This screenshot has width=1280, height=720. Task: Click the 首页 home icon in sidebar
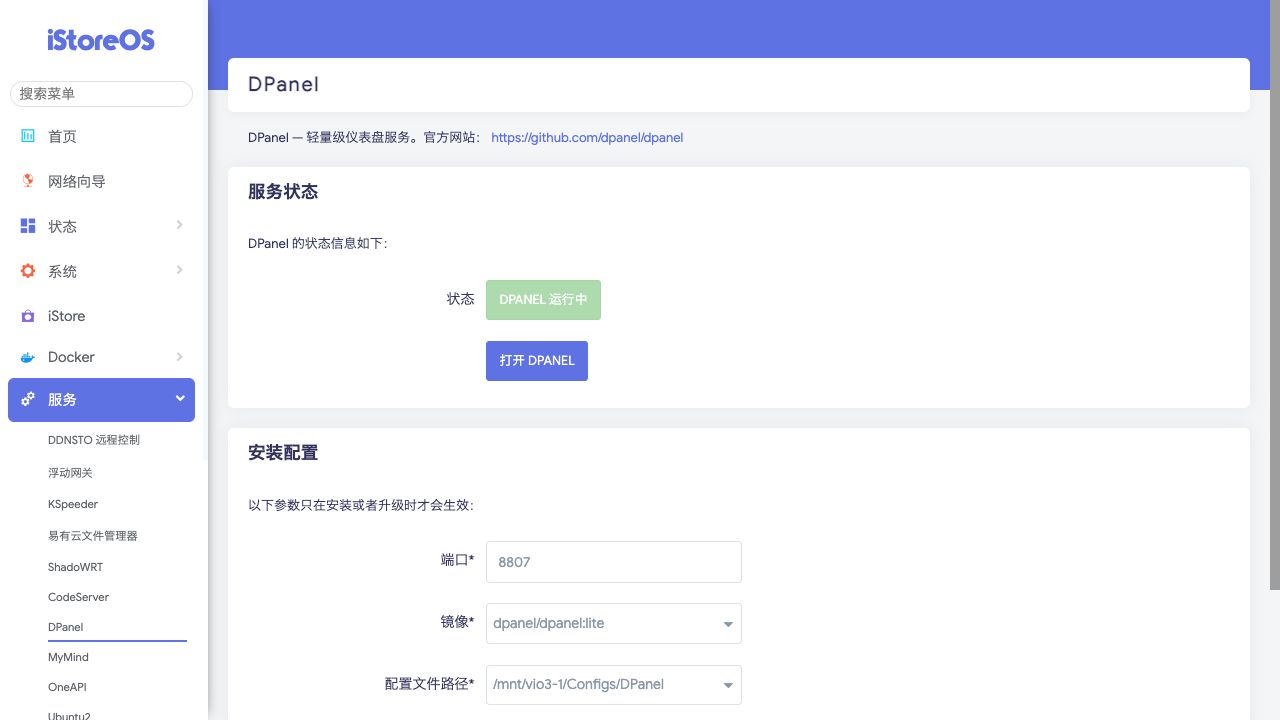[x=28, y=136]
